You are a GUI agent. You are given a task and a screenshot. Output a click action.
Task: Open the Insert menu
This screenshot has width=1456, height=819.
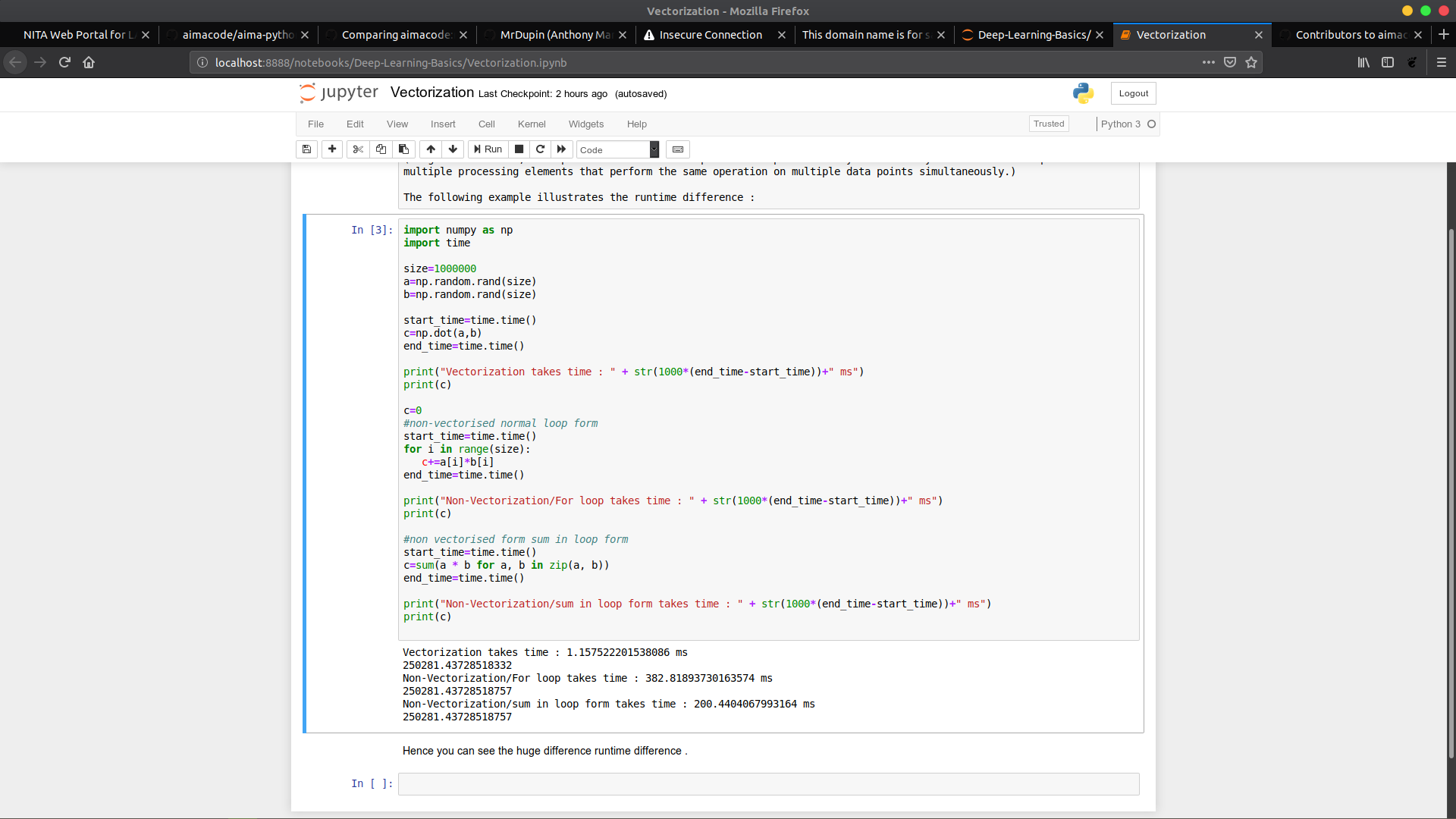(x=443, y=124)
